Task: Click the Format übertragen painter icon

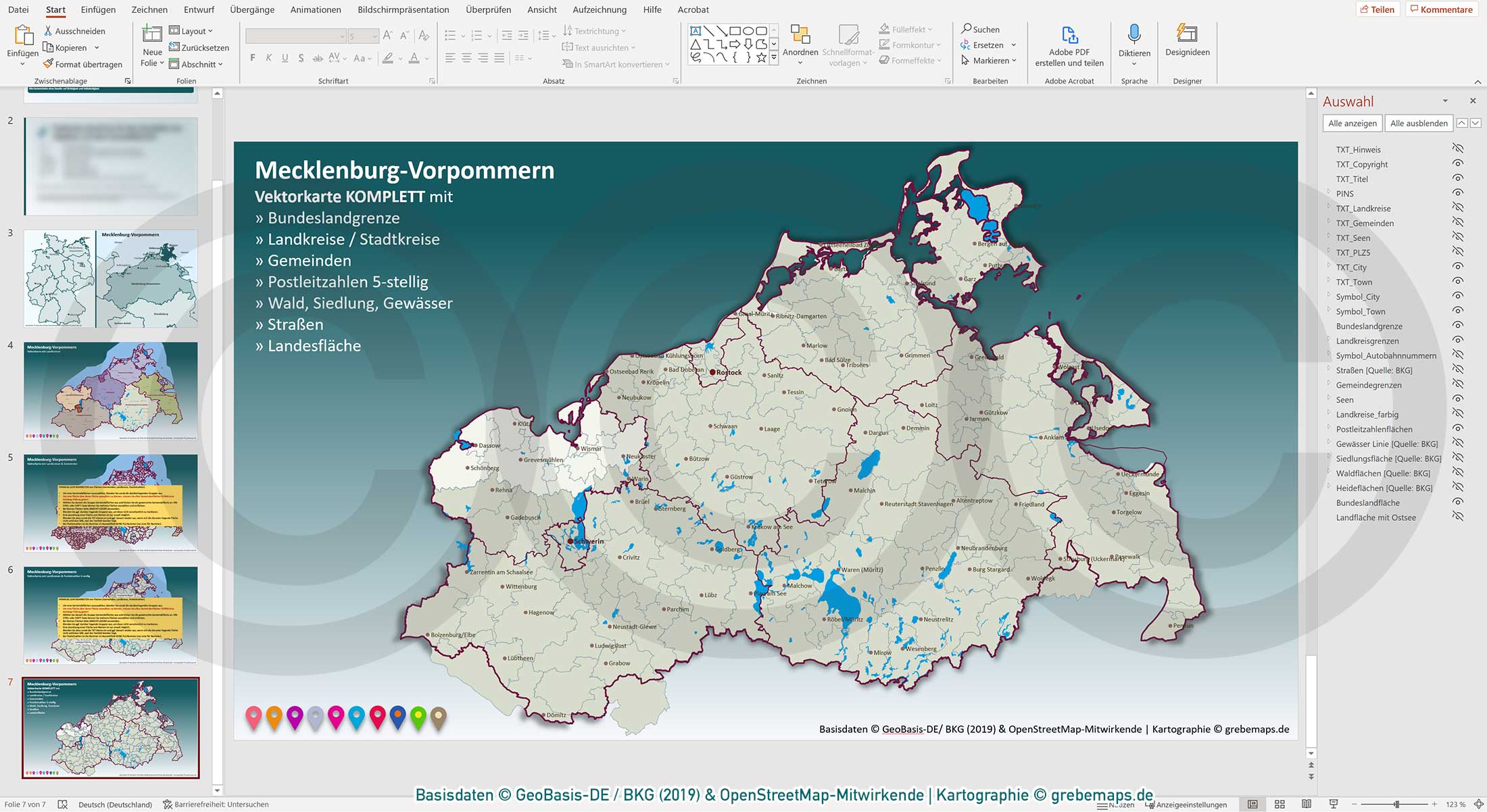Action: point(47,64)
